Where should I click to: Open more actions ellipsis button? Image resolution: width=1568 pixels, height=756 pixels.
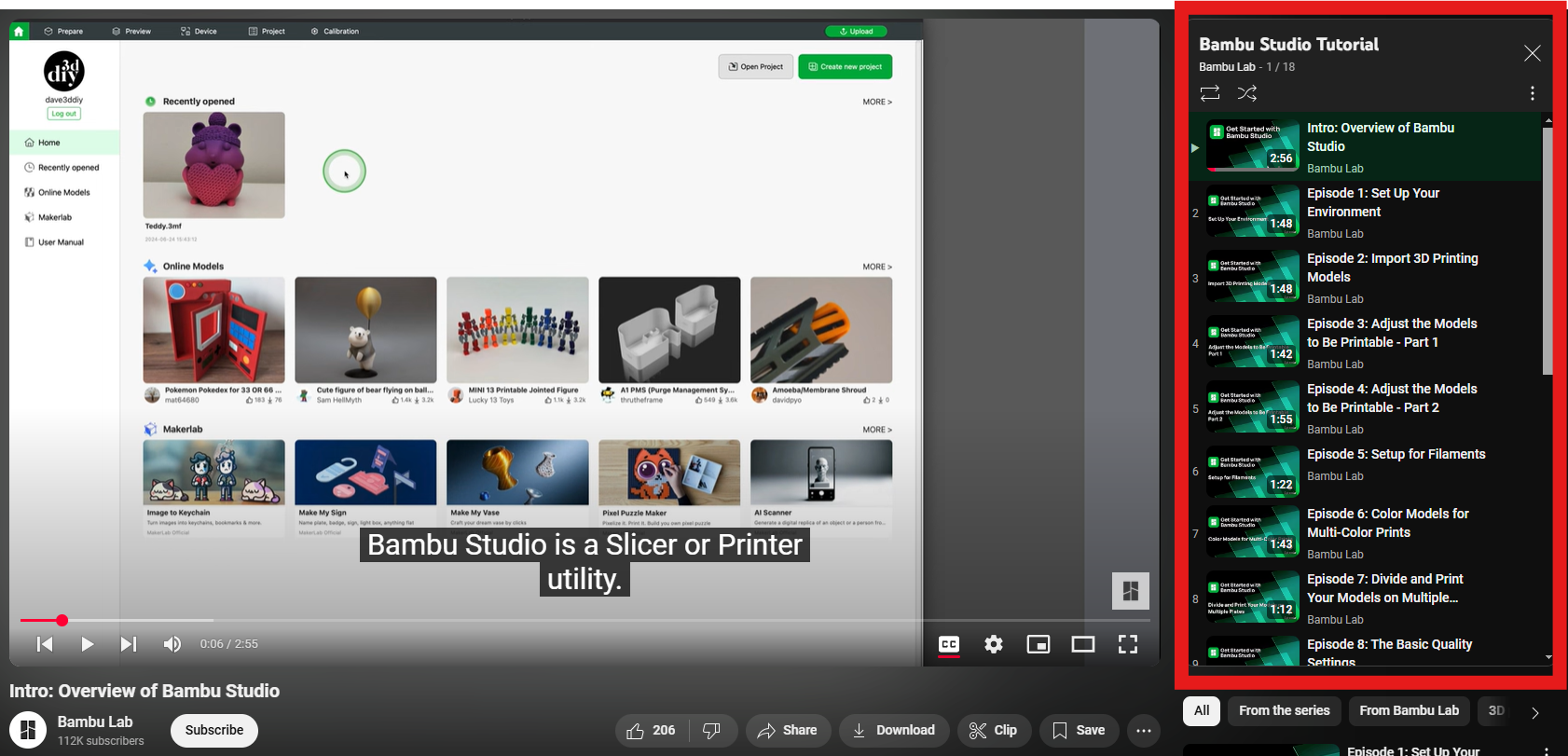pyautogui.click(x=1144, y=730)
